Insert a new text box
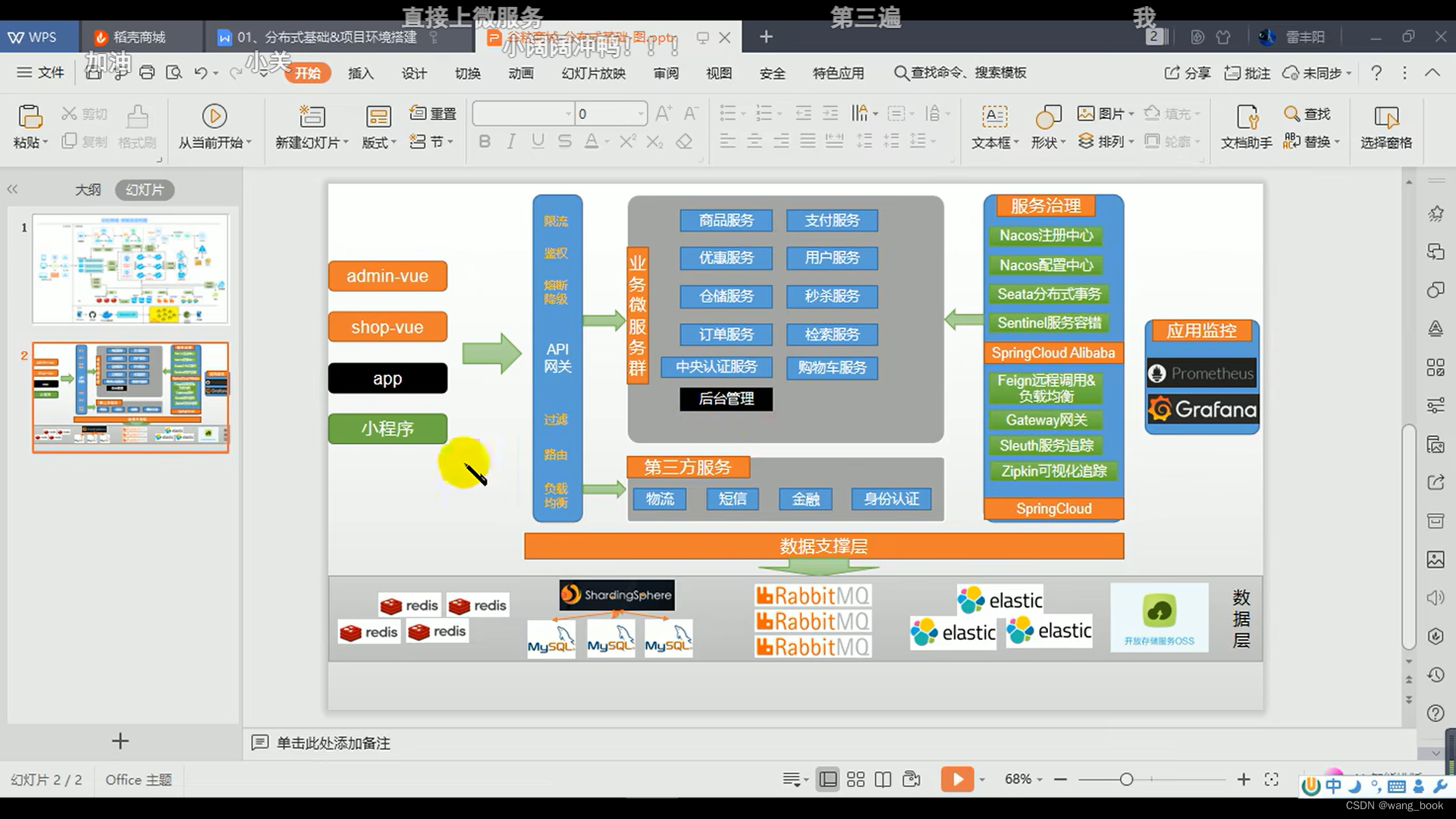 pos(994,125)
